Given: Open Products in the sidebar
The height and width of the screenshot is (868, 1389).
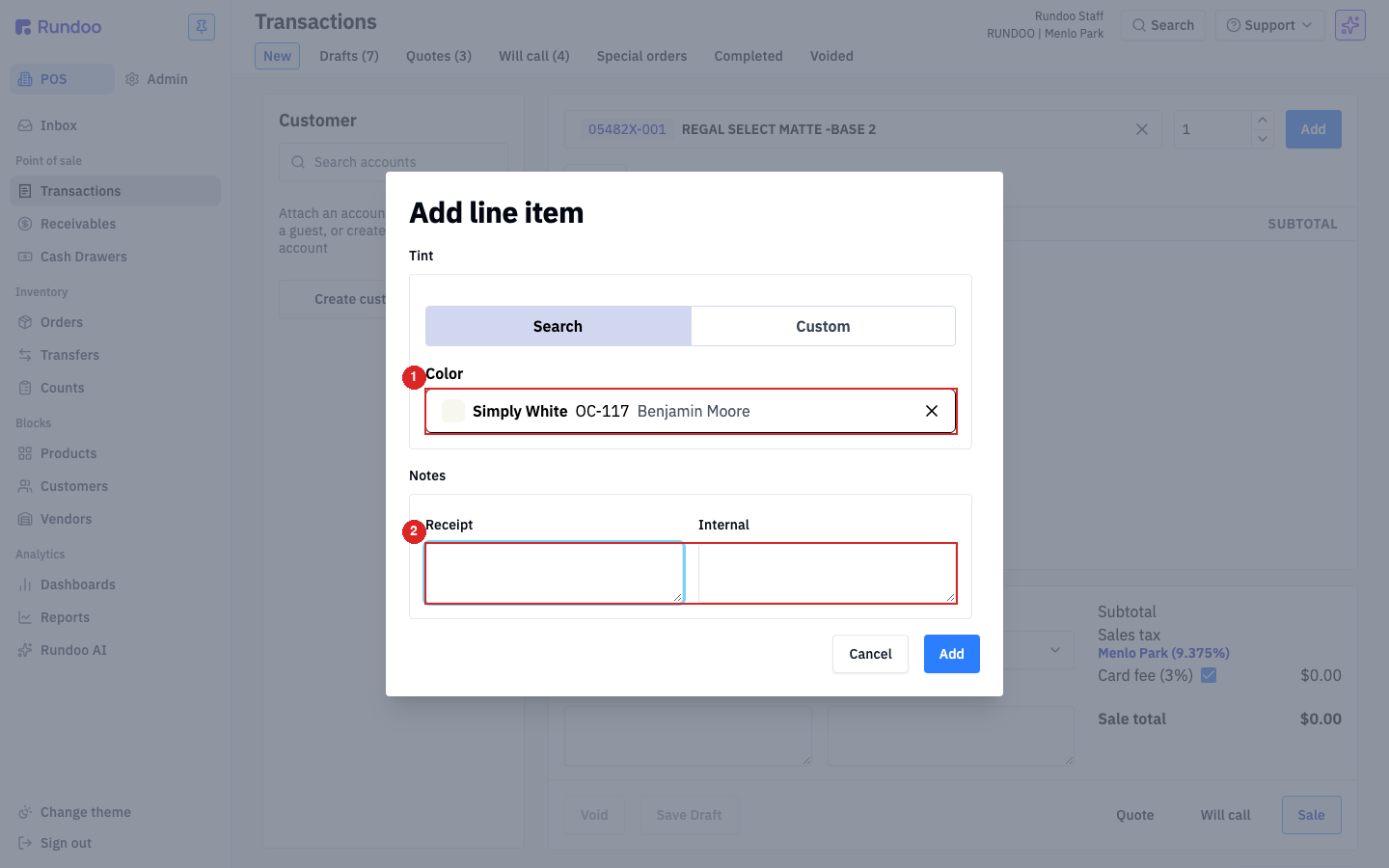Looking at the screenshot, I should [115, 453].
